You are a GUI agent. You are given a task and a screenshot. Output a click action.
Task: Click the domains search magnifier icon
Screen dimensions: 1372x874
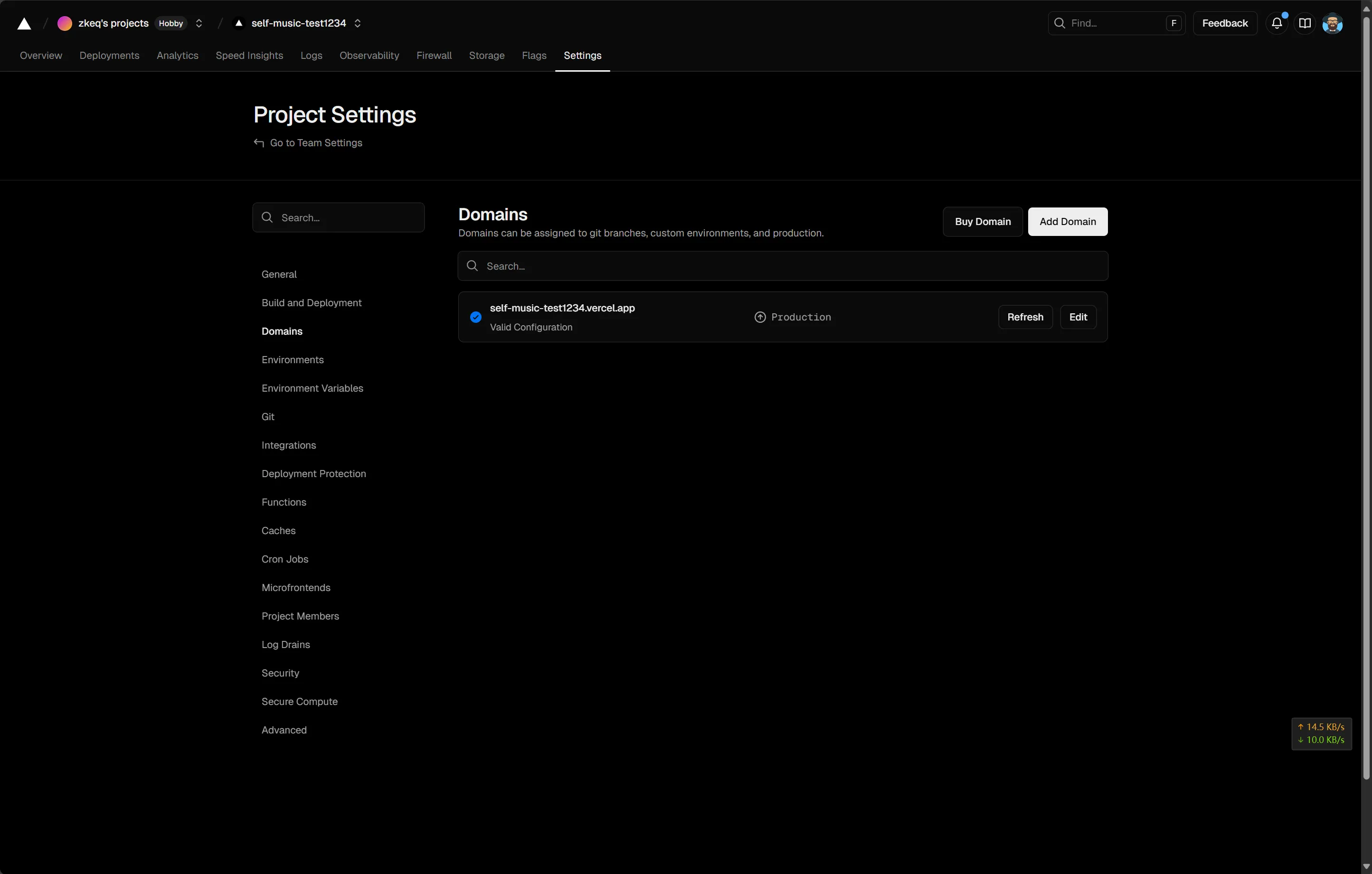473,266
